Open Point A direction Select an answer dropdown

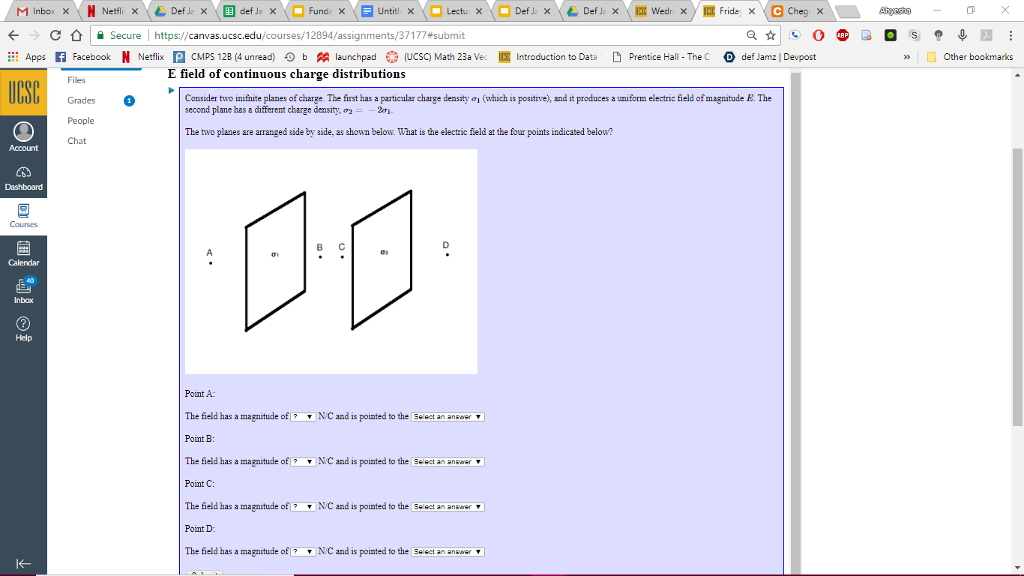447,417
